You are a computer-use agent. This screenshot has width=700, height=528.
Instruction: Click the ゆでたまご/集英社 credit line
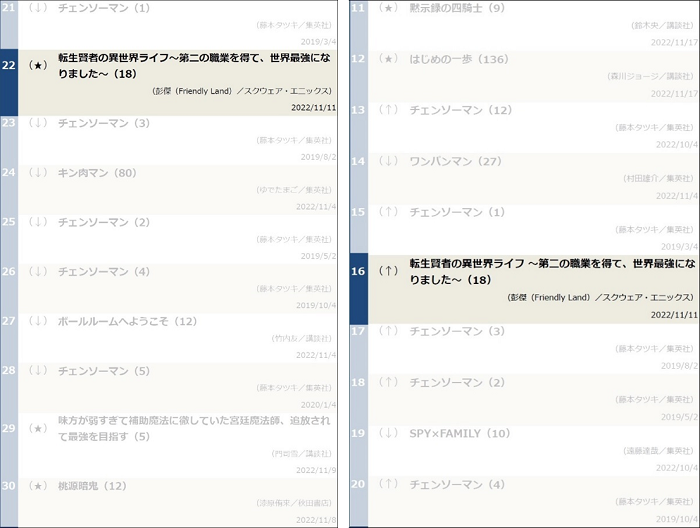click(x=294, y=190)
